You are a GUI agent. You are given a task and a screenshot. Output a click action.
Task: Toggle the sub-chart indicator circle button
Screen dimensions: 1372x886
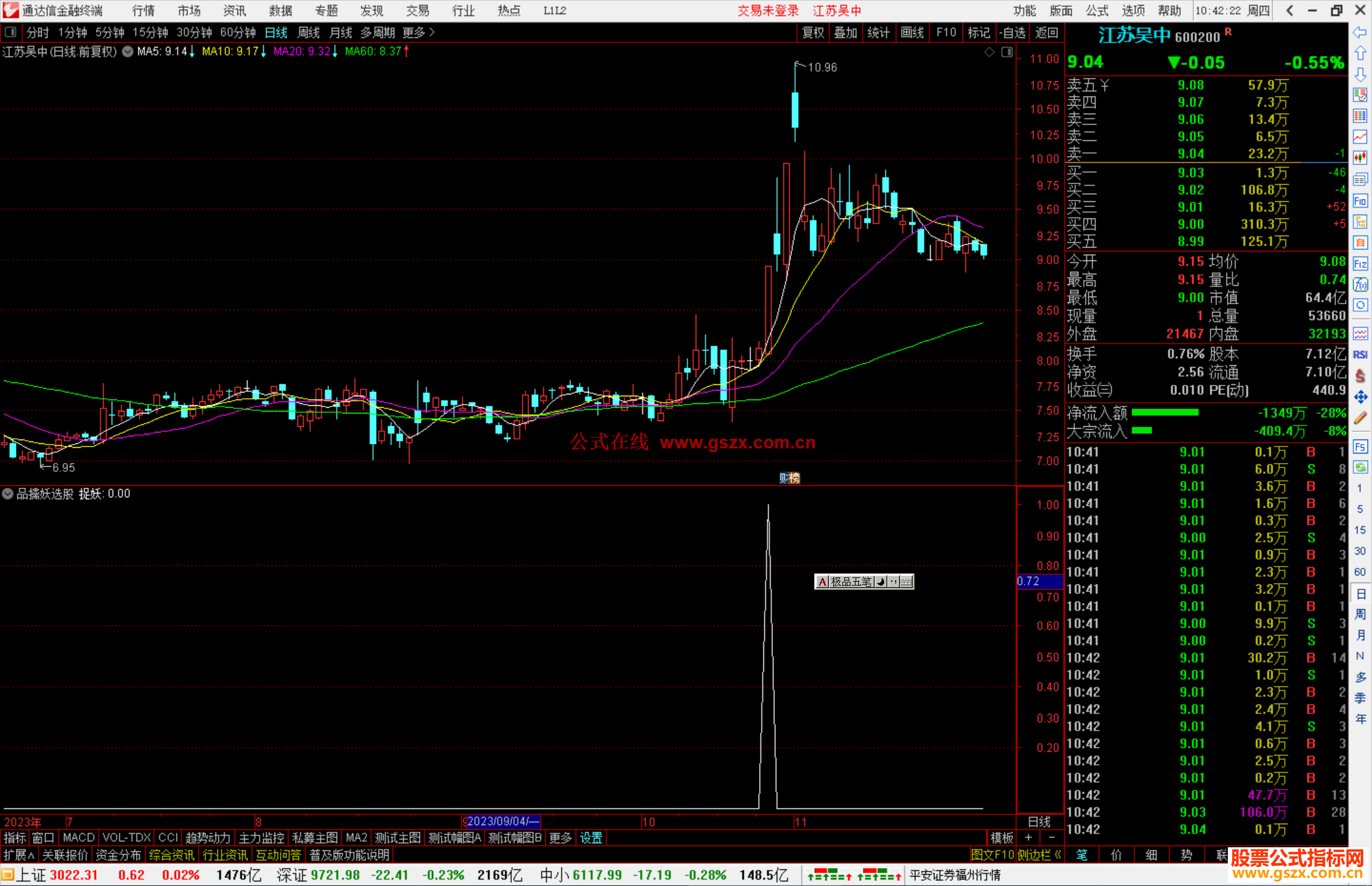[8, 493]
